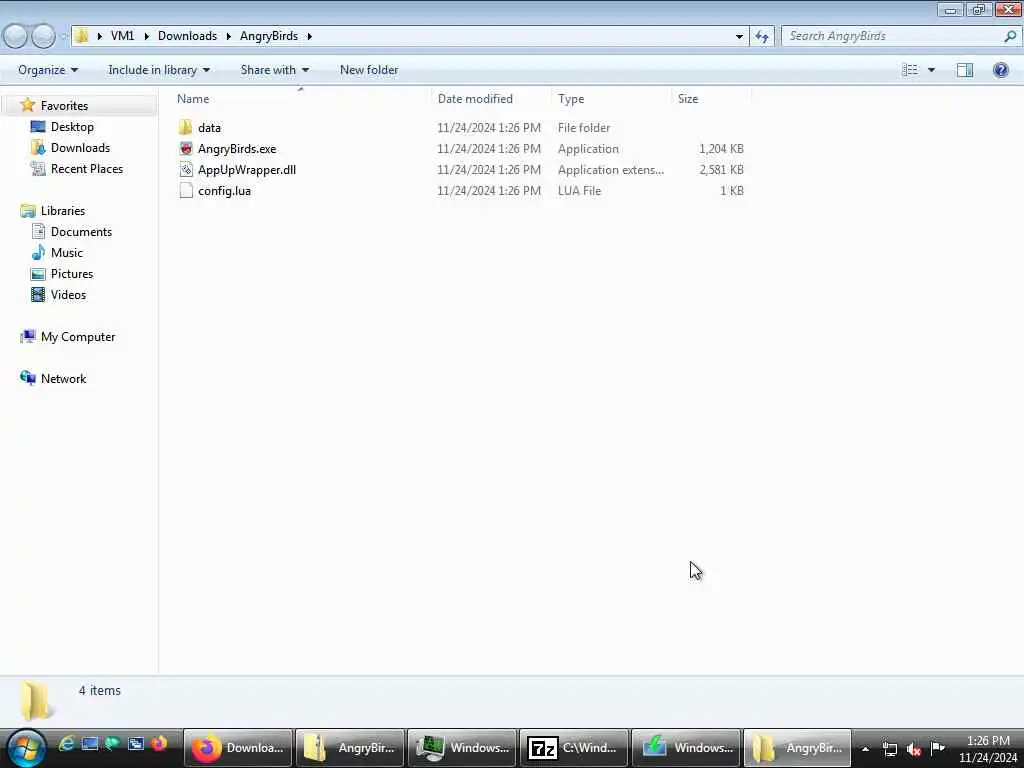
Task: Select the '1,204 KB' size cell
Action: coord(721,149)
